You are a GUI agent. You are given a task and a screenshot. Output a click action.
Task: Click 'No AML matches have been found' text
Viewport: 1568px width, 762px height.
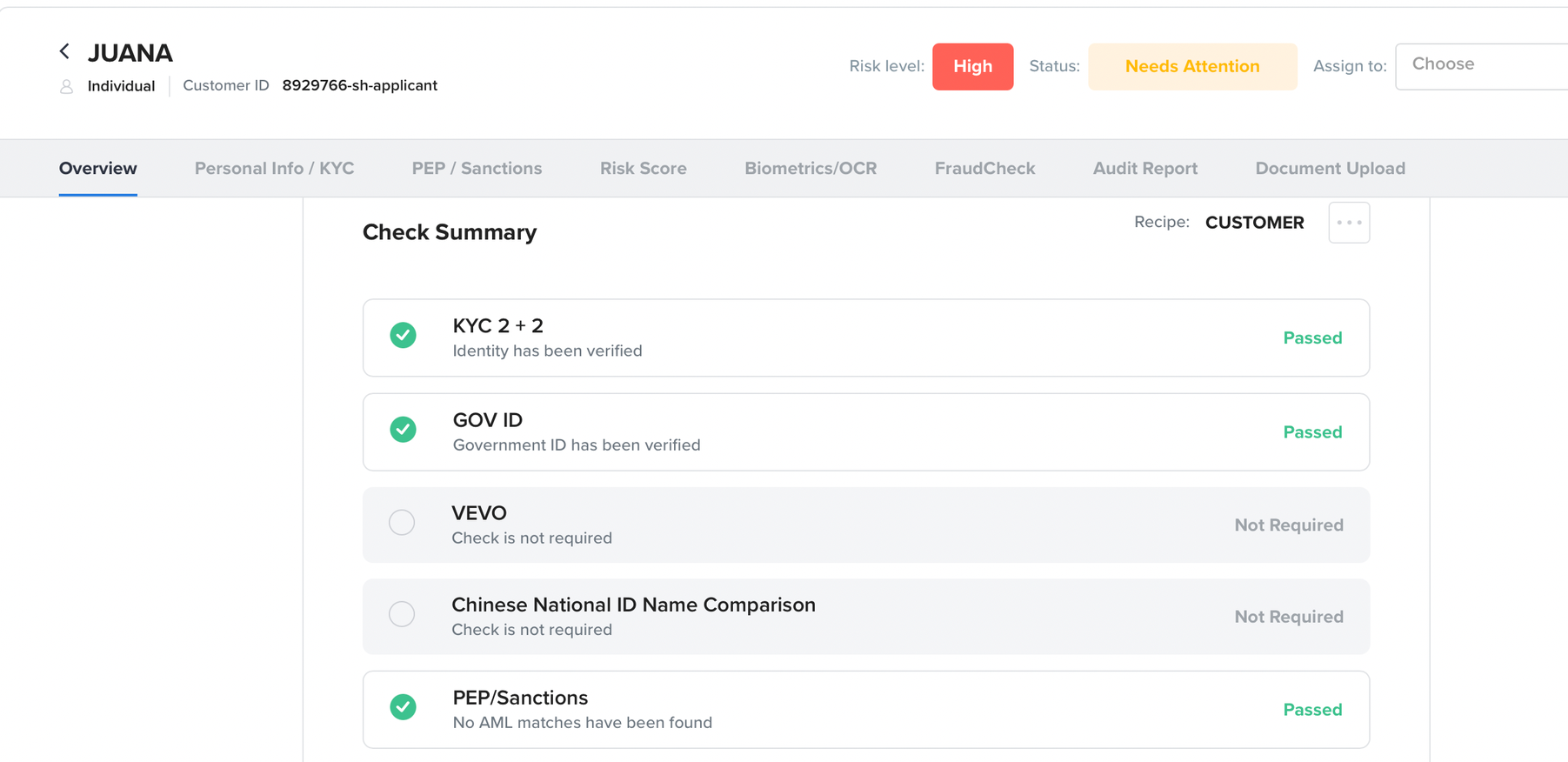583,723
